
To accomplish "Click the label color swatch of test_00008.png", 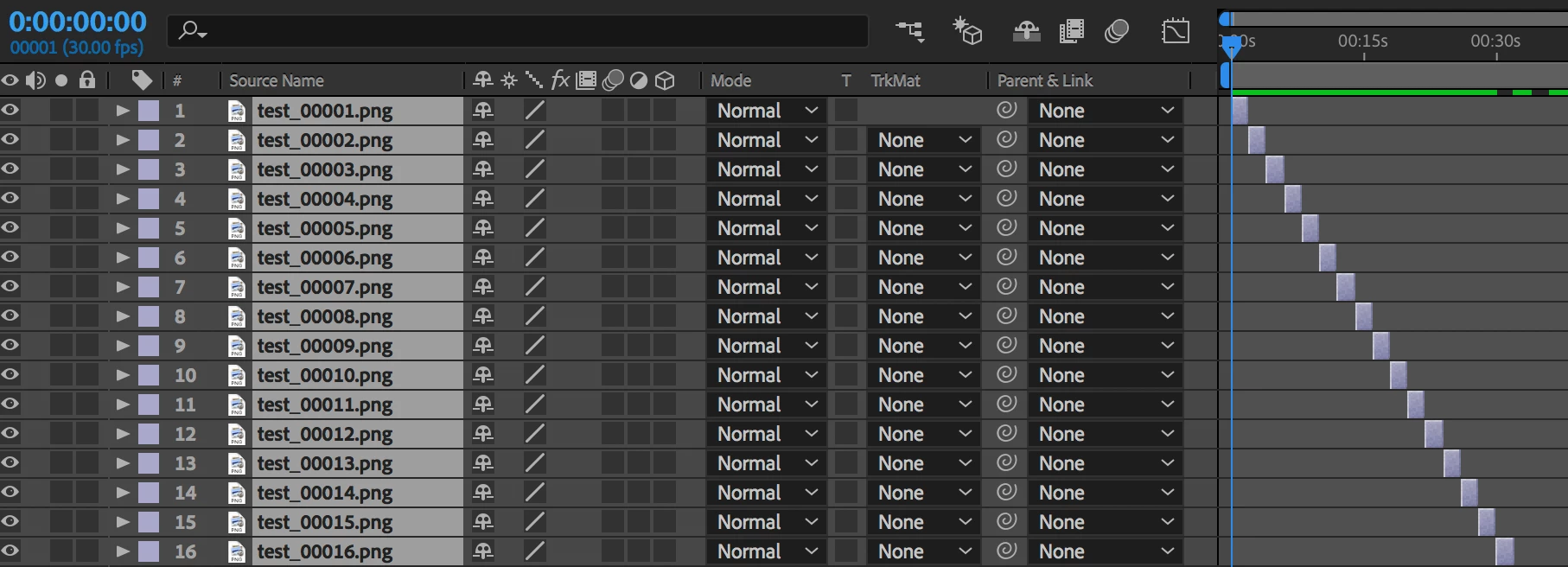I will point(149,315).
